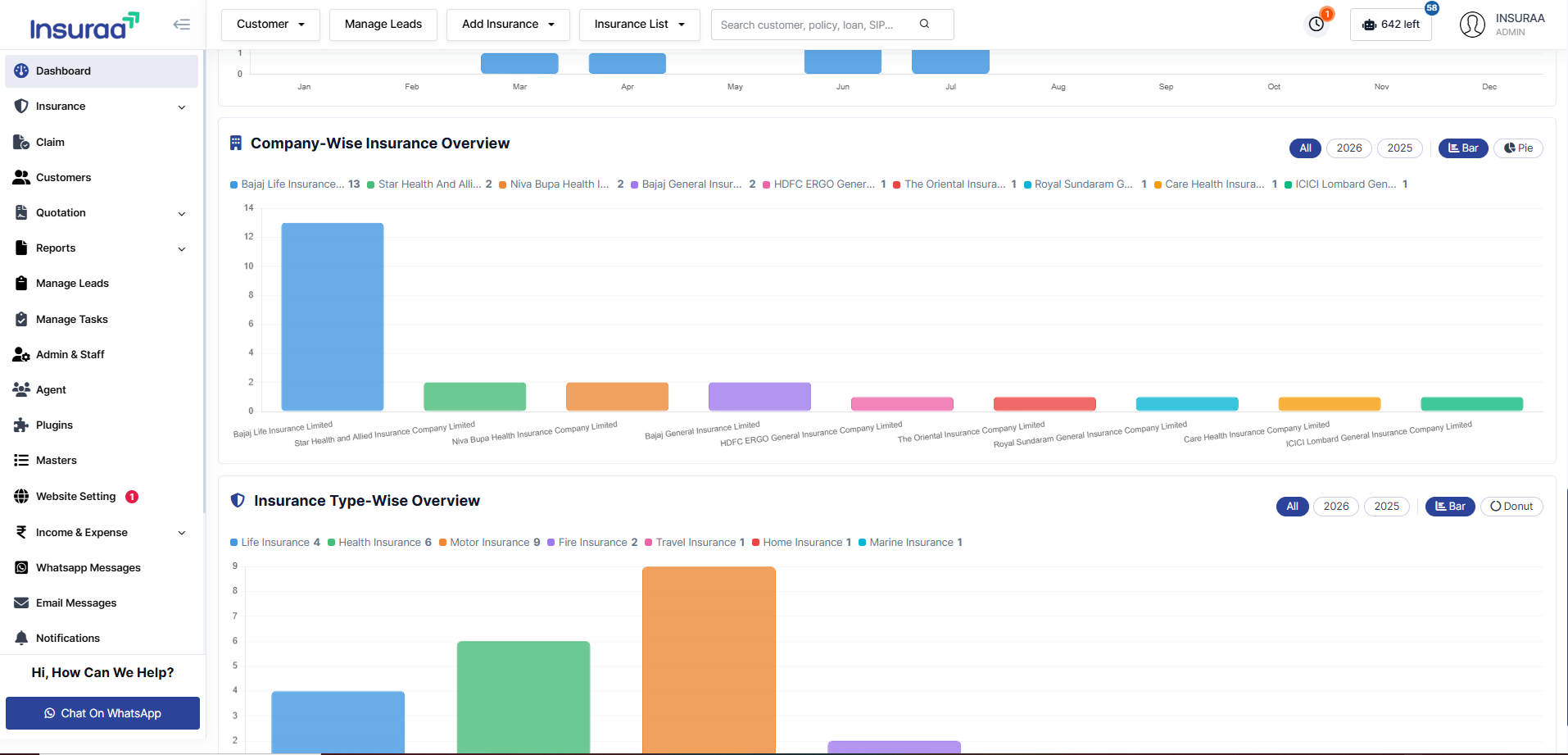Click the INSURAA admin profile avatar

tap(1472, 25)
